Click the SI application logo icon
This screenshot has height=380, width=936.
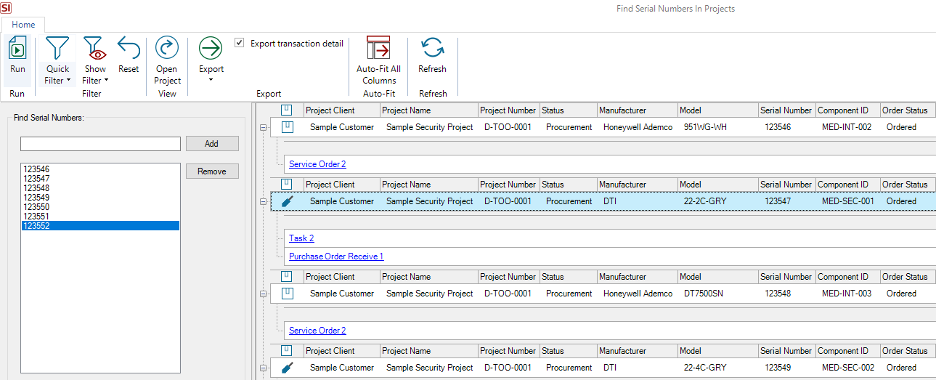pyautogui.click(x=6, y=8)
